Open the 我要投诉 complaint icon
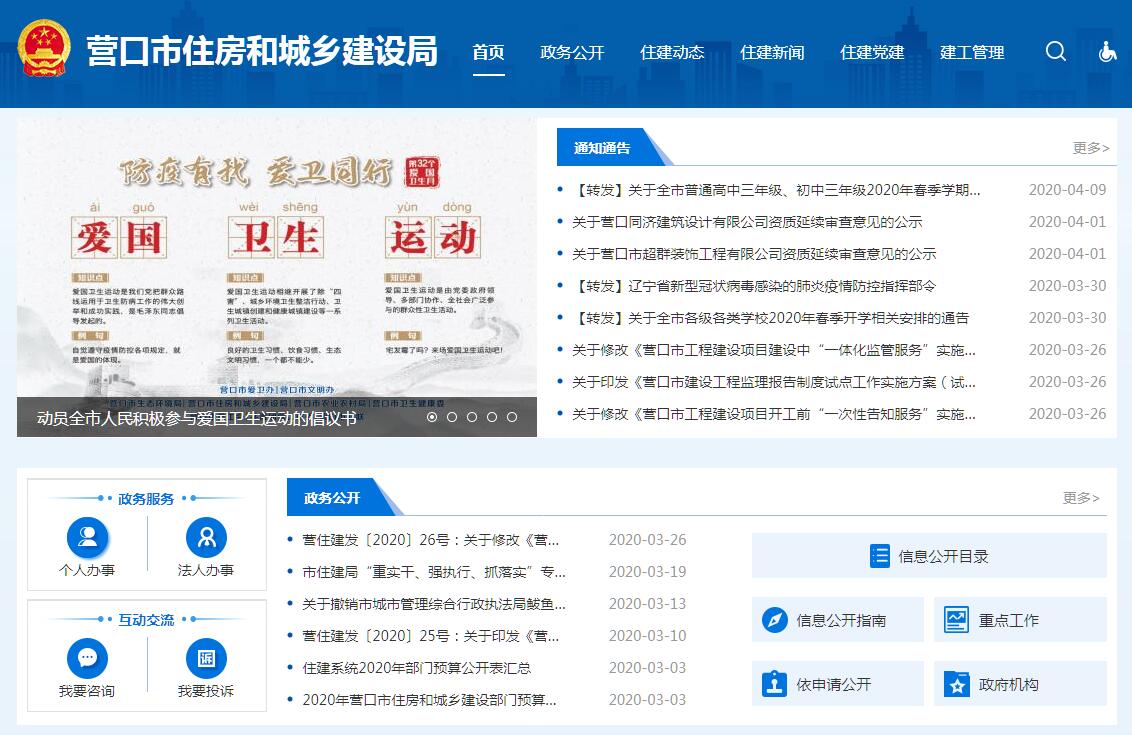This screenshot has width=1132, height=735. pos(206,658)
